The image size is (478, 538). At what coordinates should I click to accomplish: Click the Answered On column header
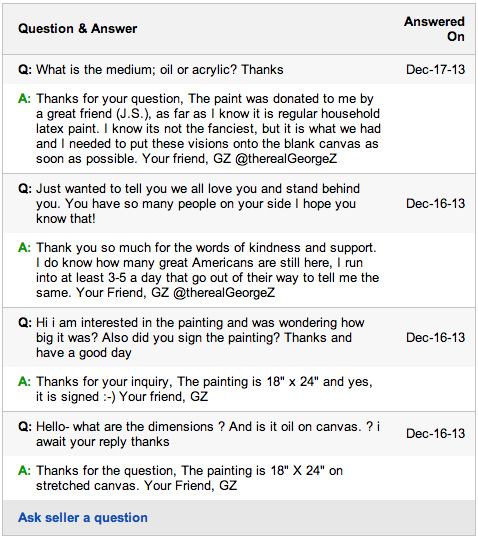tap(434, 29)
